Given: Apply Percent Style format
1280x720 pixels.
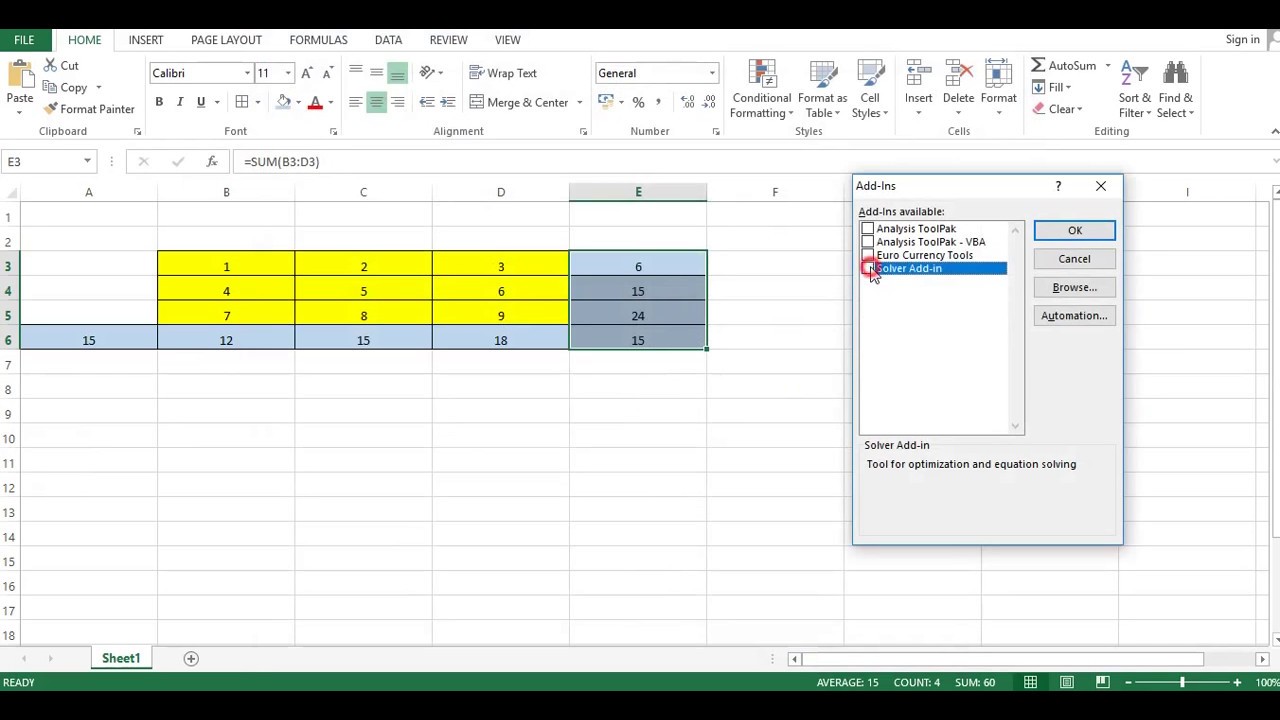Looking at the screenshot, I should pos(638,102).
